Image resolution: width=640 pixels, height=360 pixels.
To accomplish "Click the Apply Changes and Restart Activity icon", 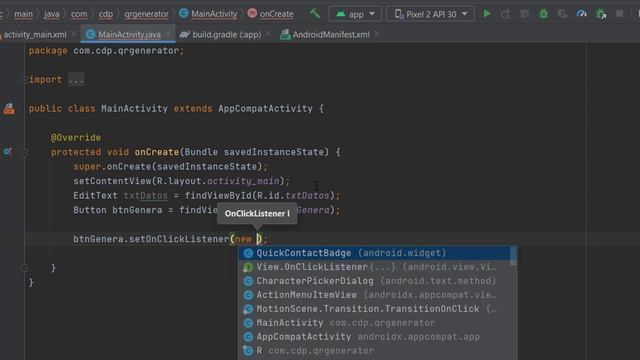I will pyautogui.click(x=505, y=14).
